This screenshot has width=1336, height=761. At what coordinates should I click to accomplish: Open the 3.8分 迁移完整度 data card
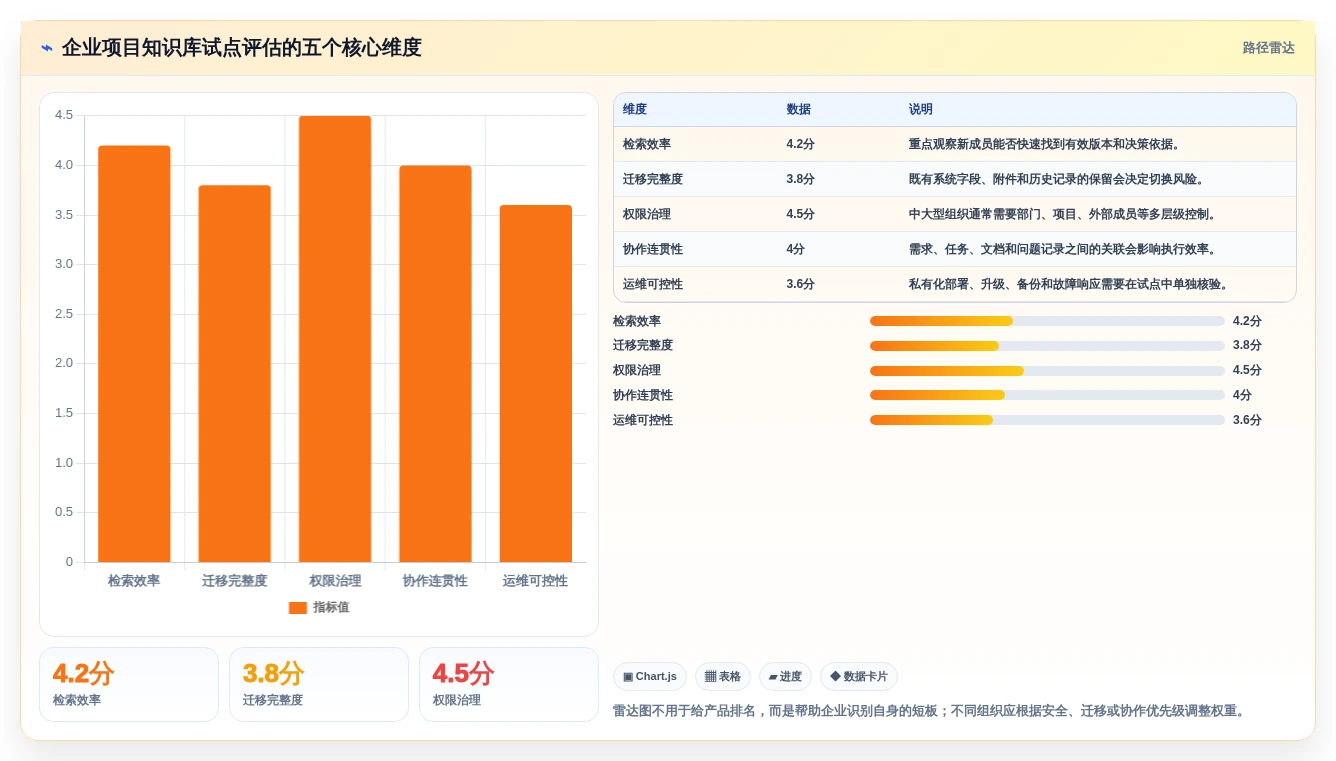(x=319, y=685)
